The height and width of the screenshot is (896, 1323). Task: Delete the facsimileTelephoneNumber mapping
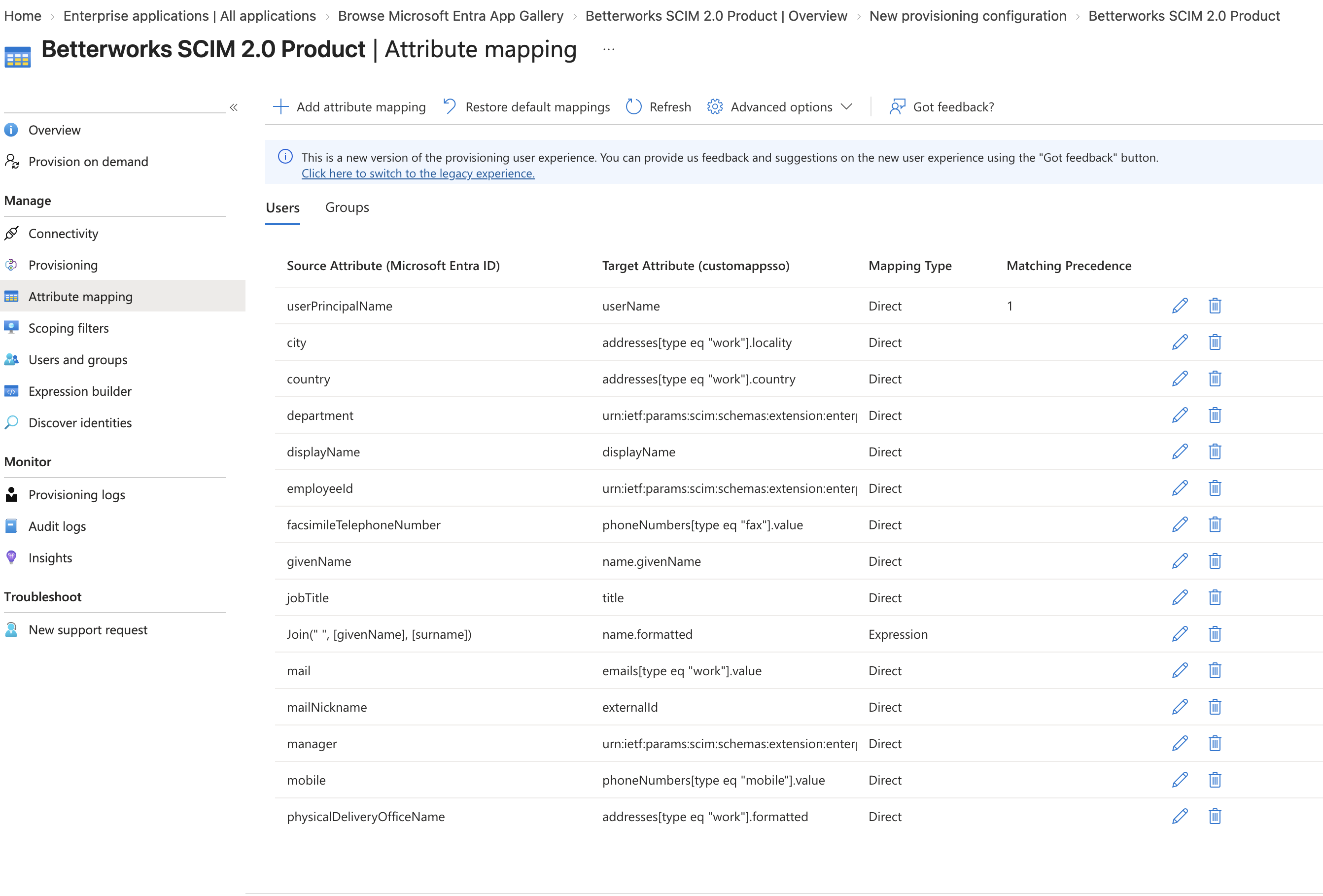tap(1214, 524)
